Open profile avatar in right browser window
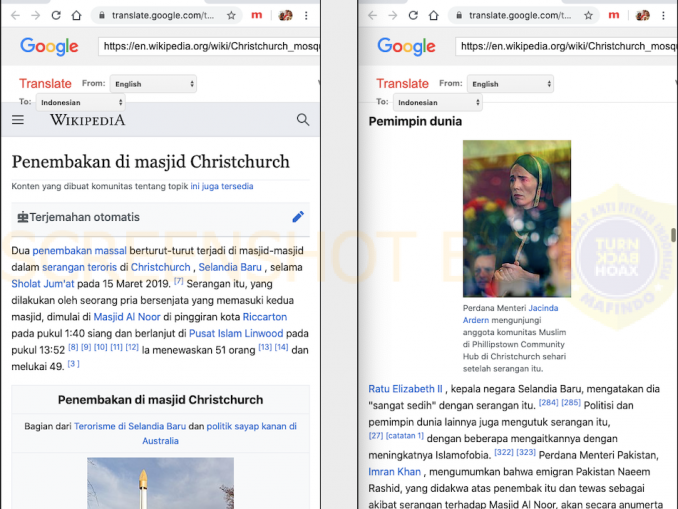 643,16
